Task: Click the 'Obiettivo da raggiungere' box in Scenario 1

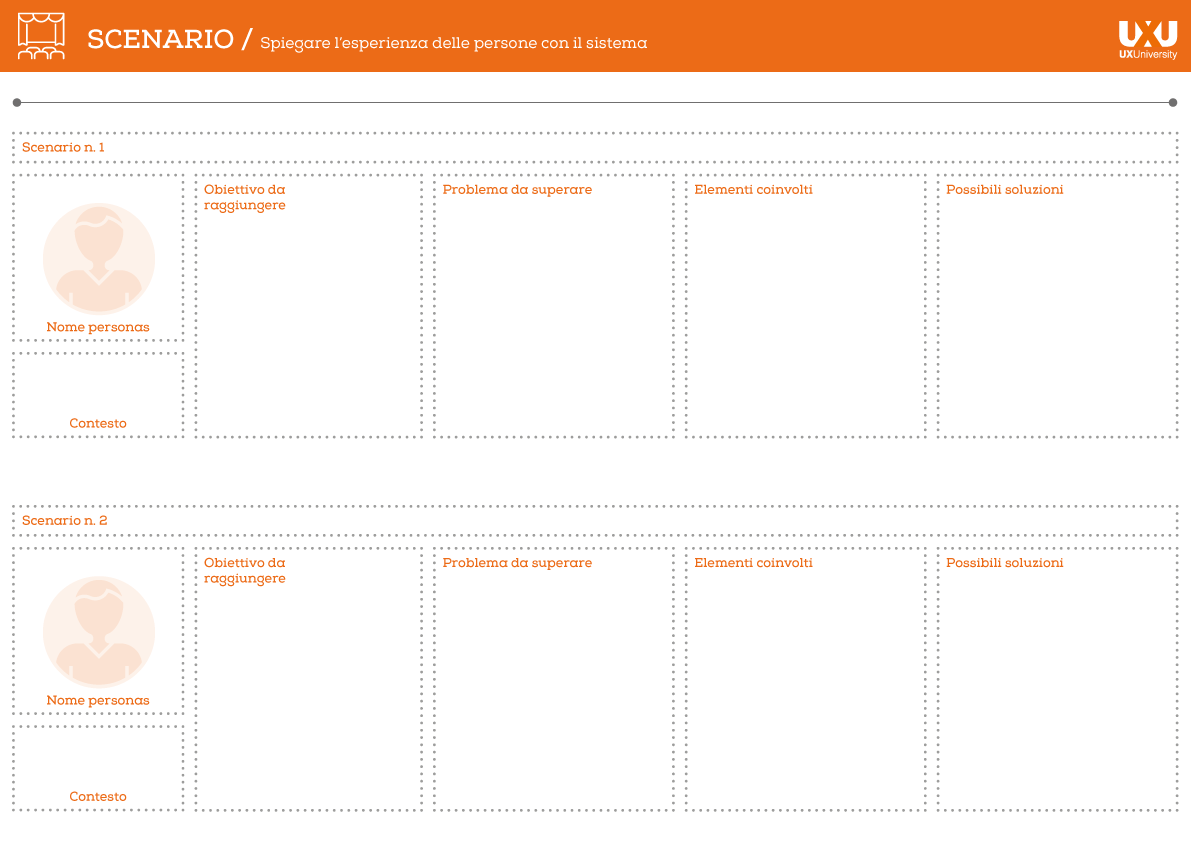Action: [x=308, y=306]
